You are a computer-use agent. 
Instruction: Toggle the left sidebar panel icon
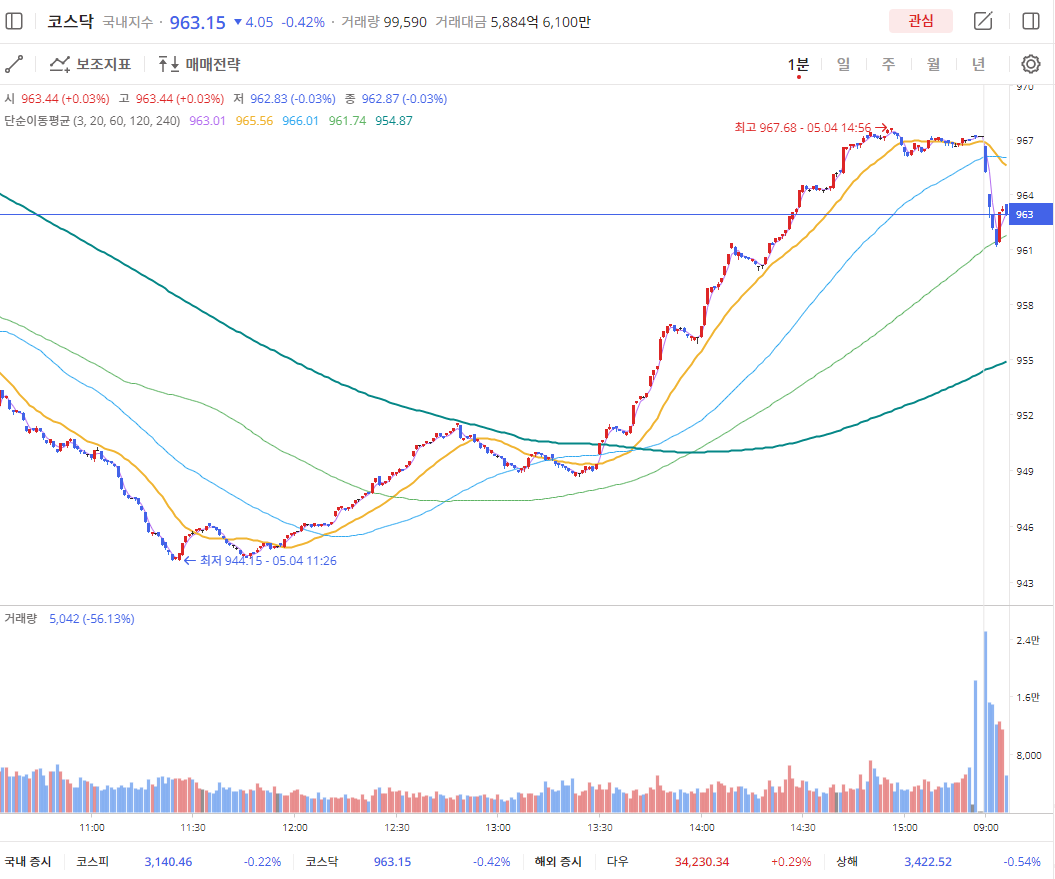[14, 22]
